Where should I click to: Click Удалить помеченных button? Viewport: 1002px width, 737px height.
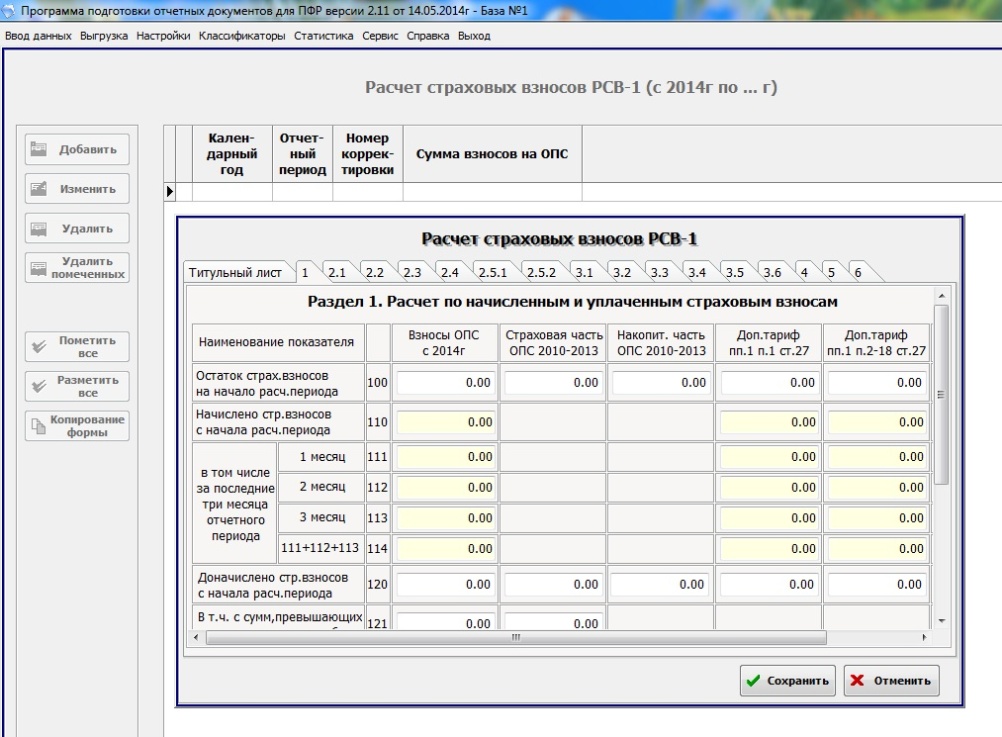(x=77, y=267)
